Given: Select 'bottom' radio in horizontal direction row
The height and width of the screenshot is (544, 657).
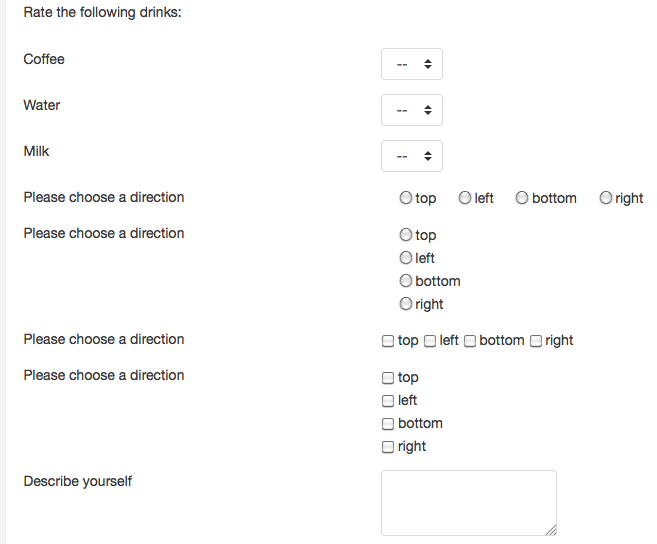Looking at the screenshot, I should tap(522, 198).
